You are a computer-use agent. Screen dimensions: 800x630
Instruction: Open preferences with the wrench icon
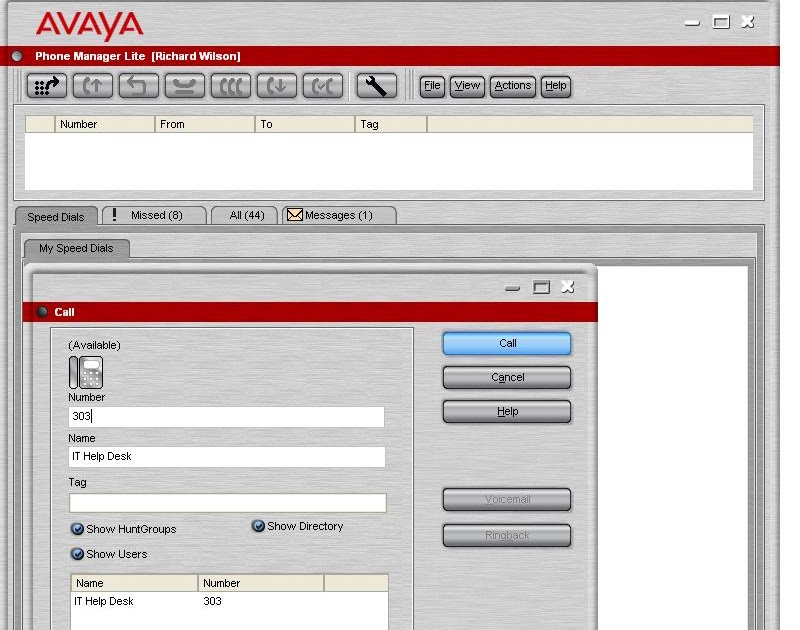tap(376, 86)
